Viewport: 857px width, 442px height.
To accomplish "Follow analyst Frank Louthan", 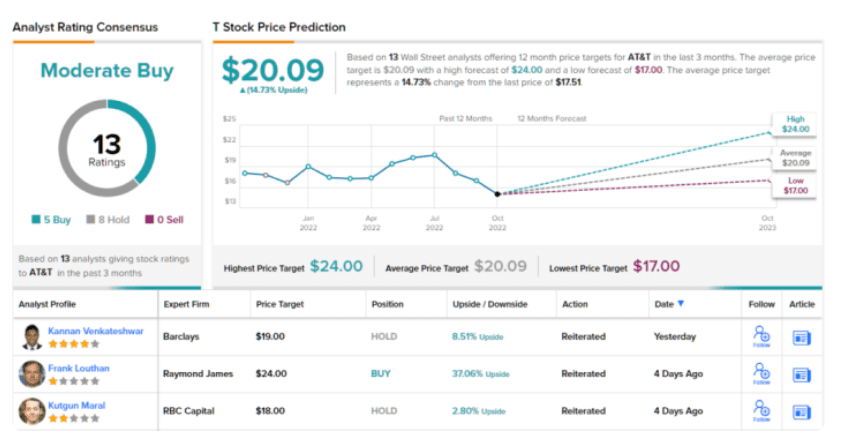I will coord(761,374).
